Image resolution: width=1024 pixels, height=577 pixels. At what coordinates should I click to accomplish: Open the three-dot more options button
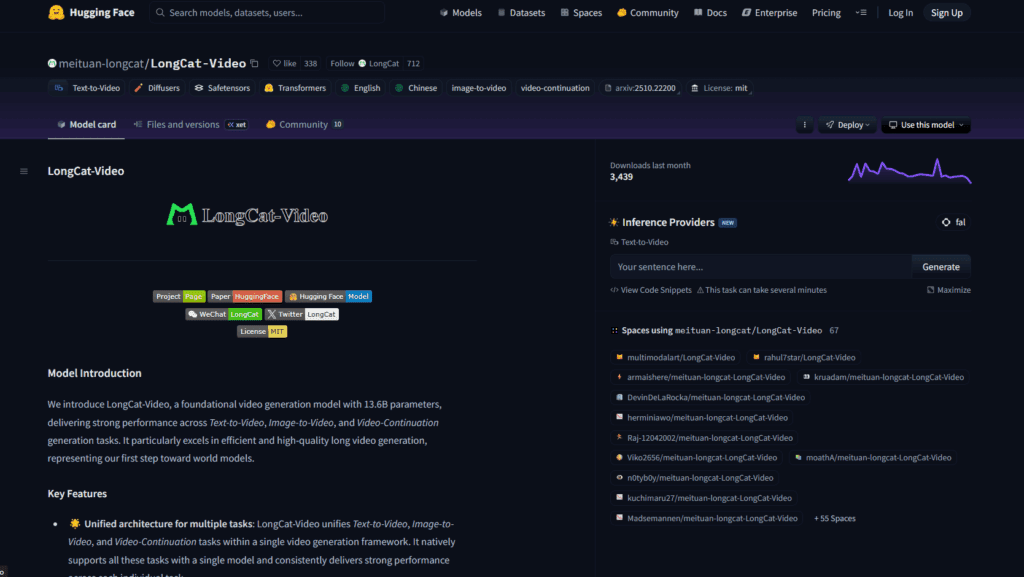pyautogui.click(x=805, y=125)
